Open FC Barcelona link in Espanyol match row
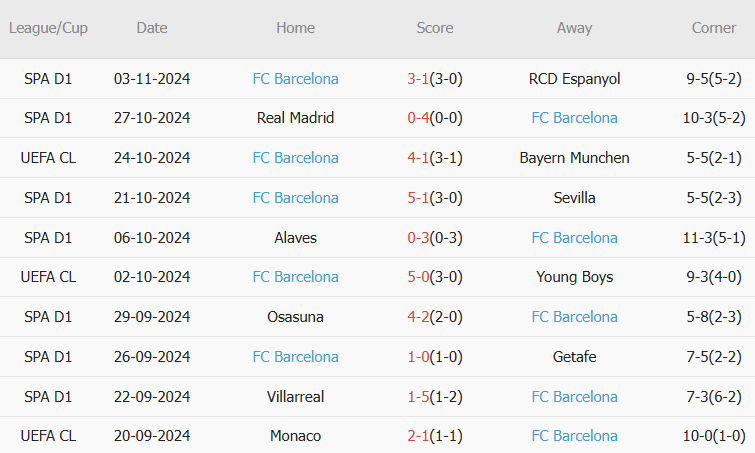The height and width of the screenshot is (453, 755). [x=295, y=78]
